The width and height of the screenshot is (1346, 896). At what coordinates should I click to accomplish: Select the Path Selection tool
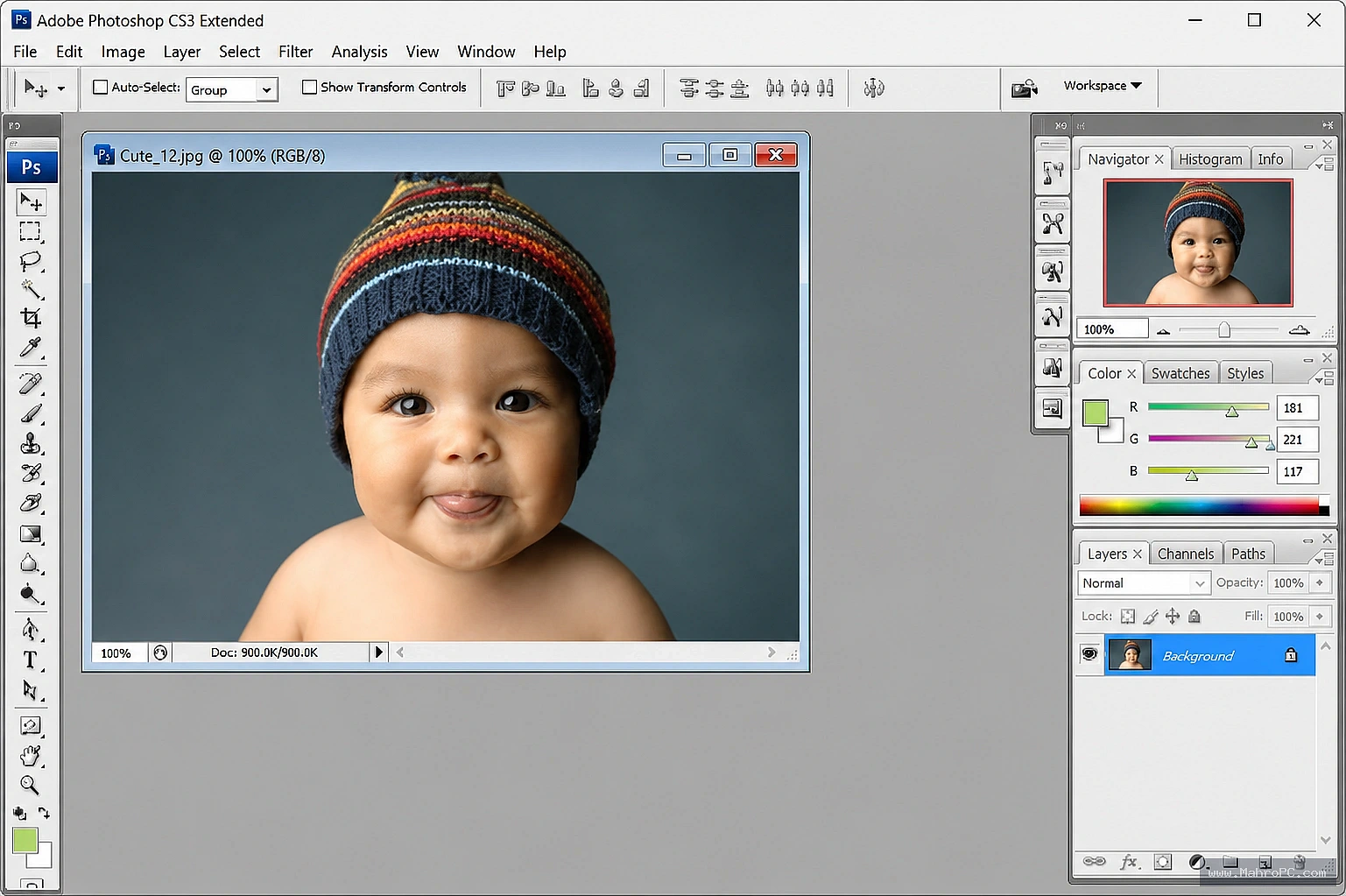point(31,690)
